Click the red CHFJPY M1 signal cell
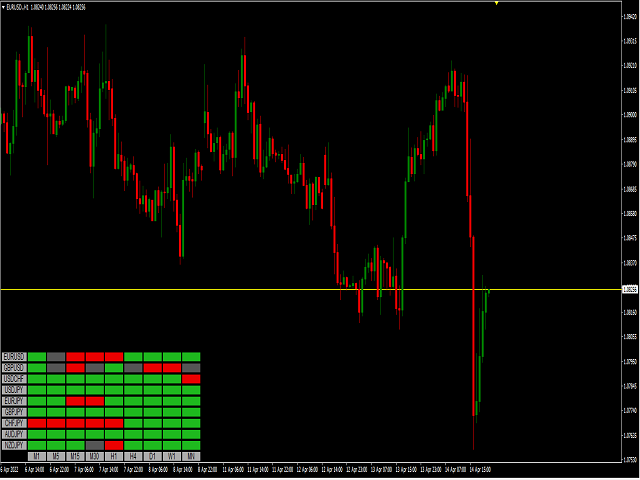640x480 pixels. click(37, 423)
